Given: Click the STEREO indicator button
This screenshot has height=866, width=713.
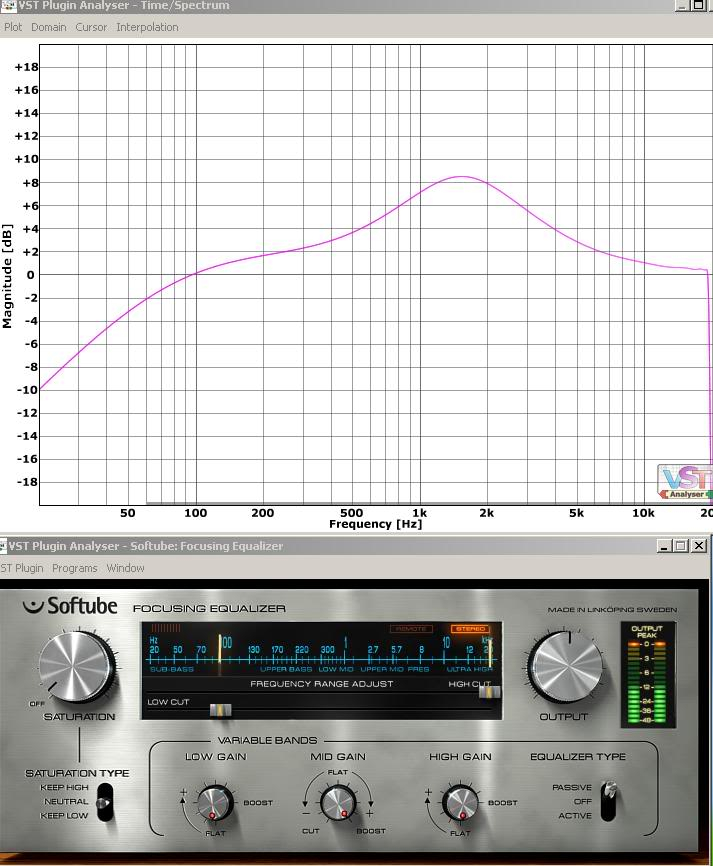Looking at the screenshot, I should click(470, 629).
